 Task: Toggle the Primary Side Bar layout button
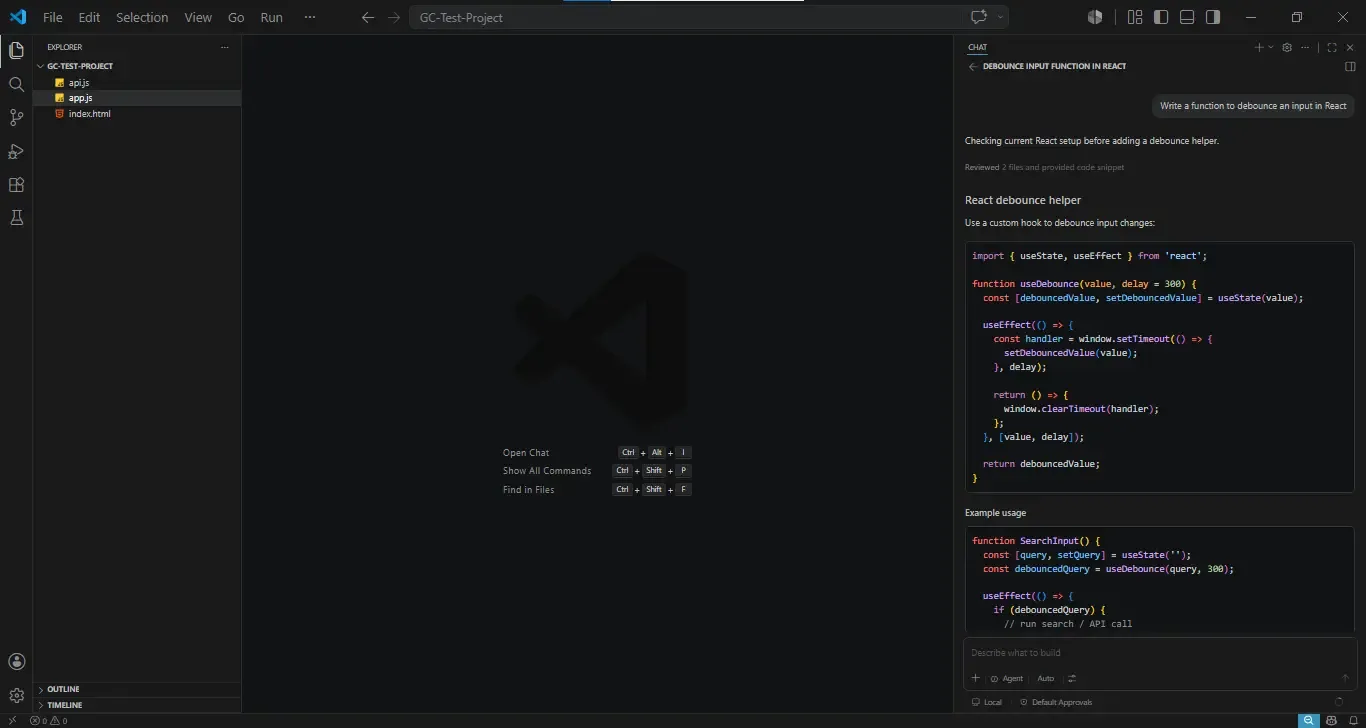1161,17
